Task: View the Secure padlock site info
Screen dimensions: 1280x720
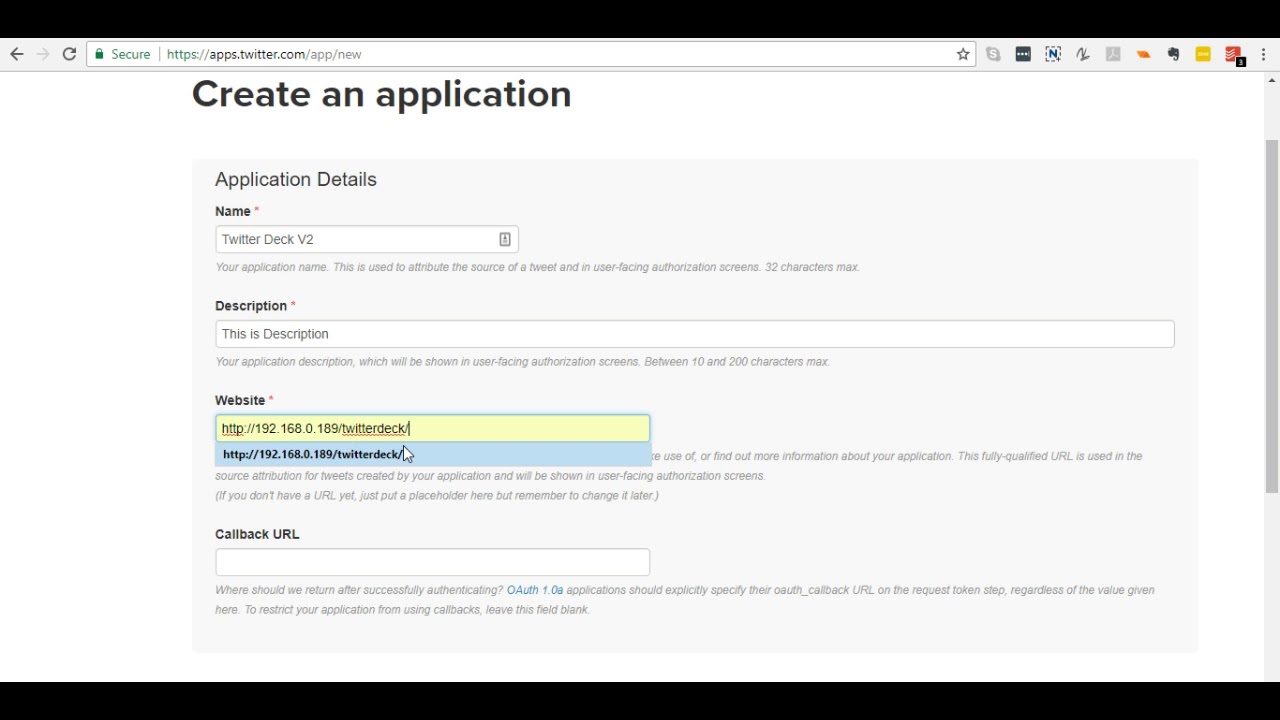Action: (x=122, y=54)
